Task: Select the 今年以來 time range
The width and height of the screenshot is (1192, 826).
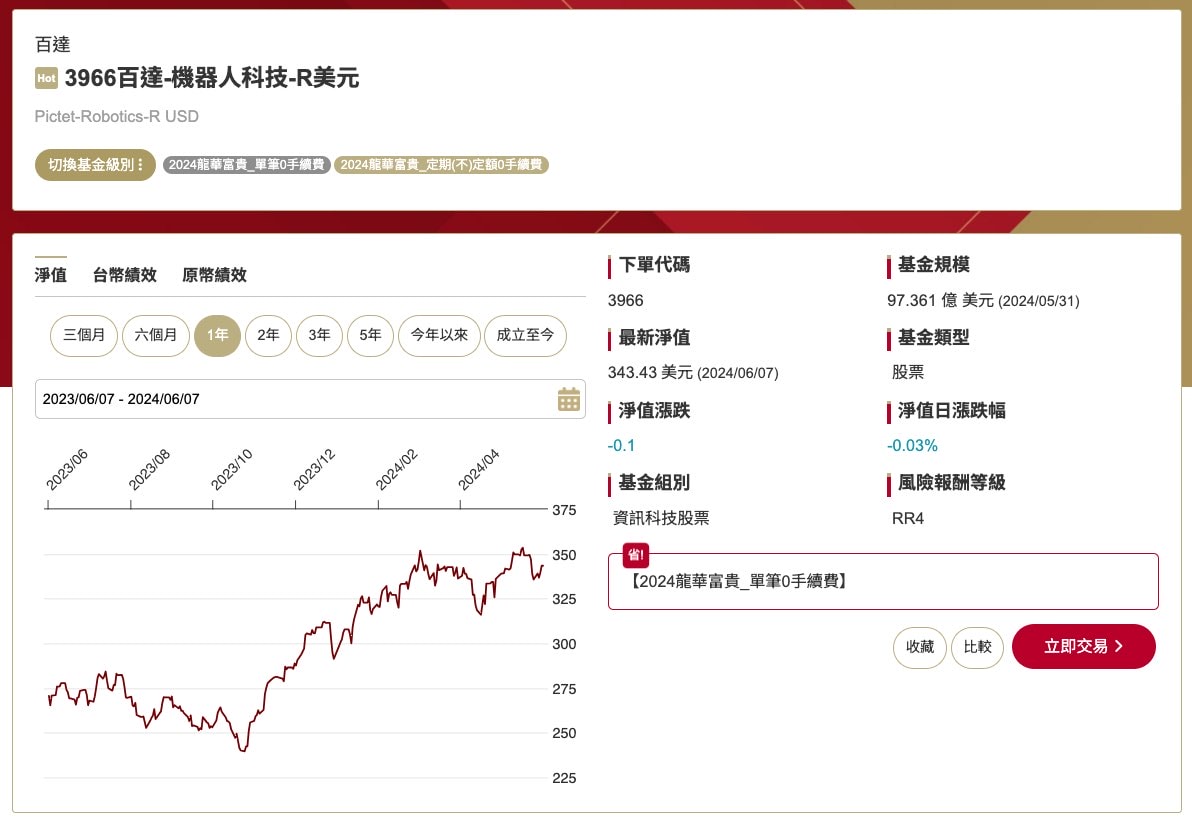Action: [439, 335]
